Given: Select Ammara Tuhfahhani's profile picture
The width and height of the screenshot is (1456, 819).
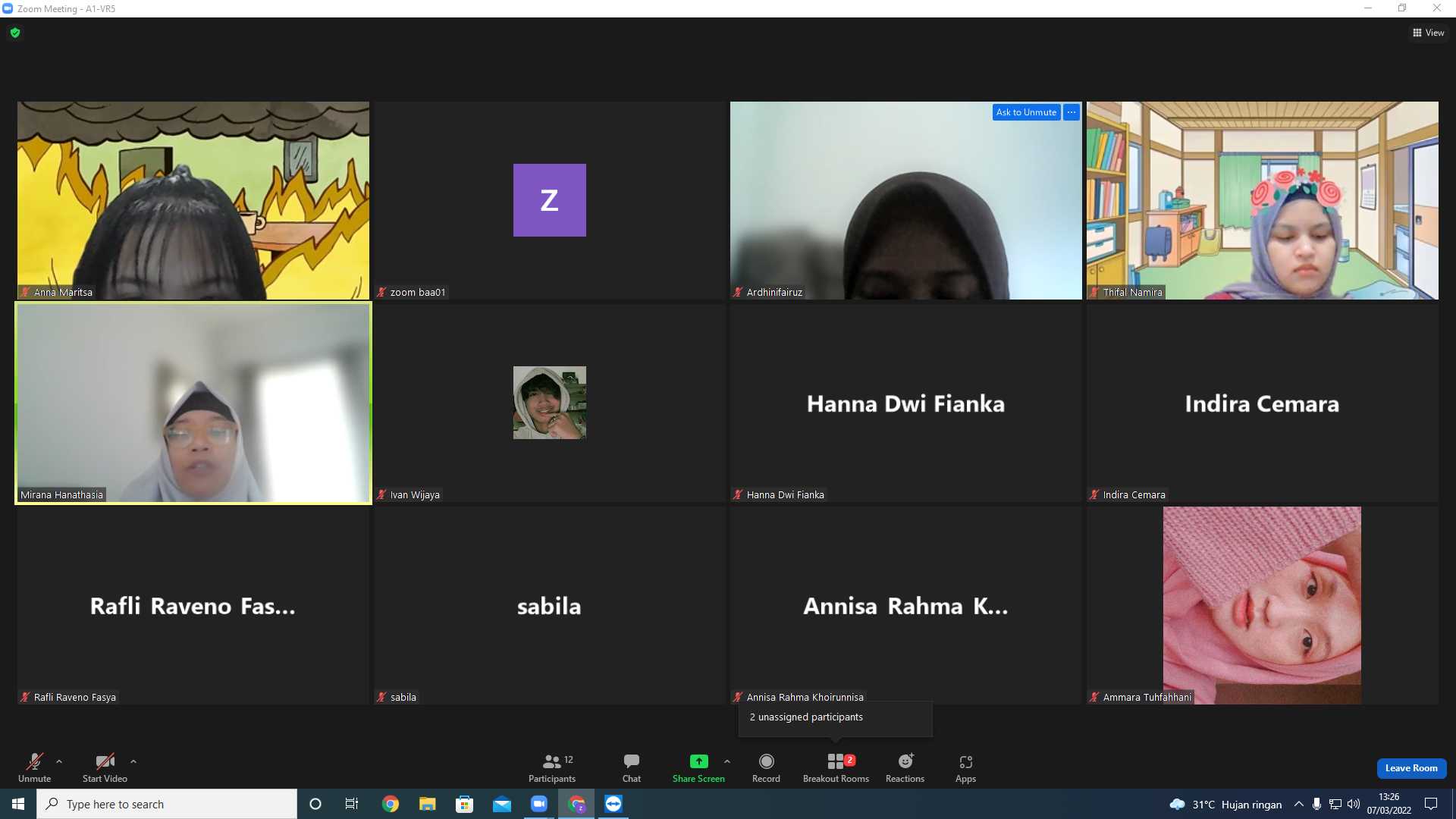Looking at the screenshot, I should tap(1262, 605).
